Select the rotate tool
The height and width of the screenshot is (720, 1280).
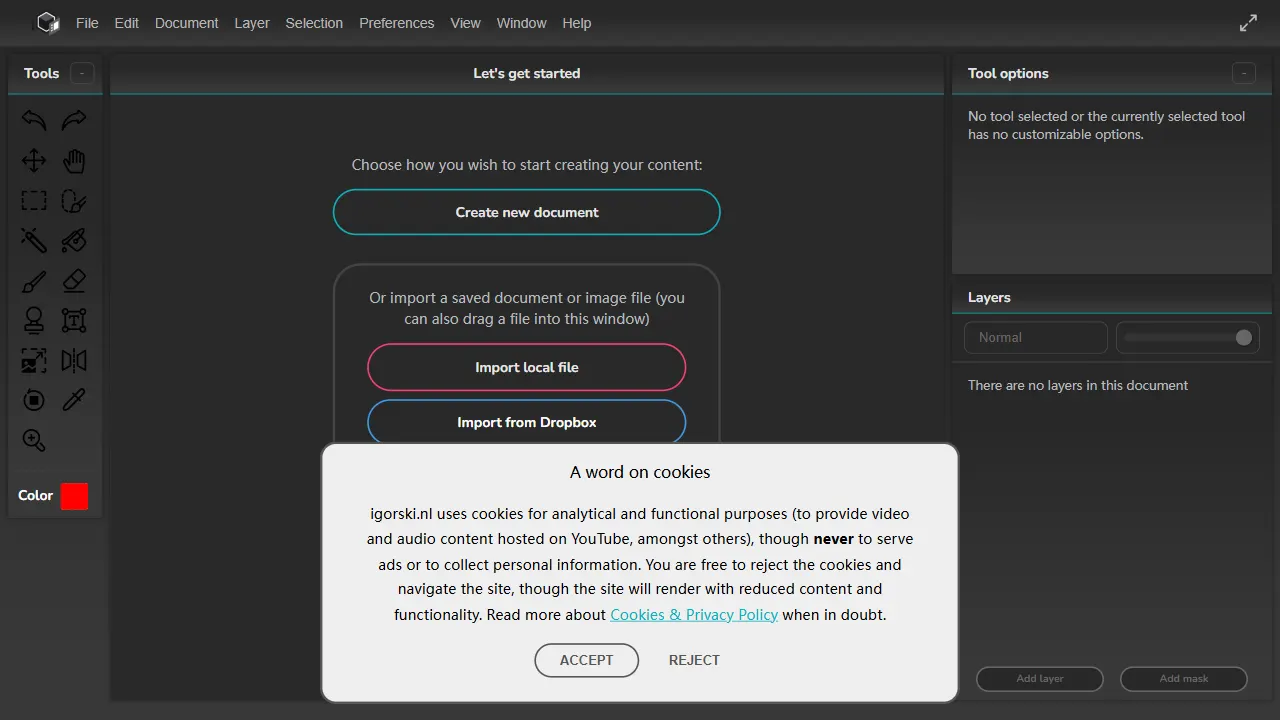pos(34,401)
